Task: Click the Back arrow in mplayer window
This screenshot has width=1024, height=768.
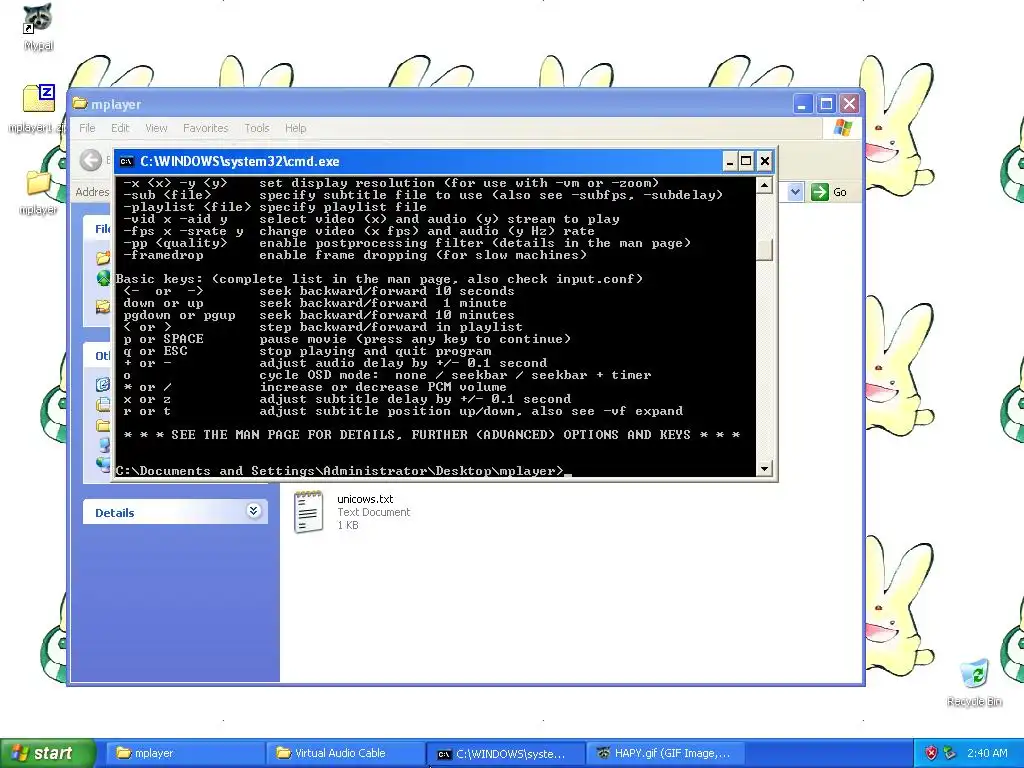Action: pyautogui.click(x=91, y=159)
